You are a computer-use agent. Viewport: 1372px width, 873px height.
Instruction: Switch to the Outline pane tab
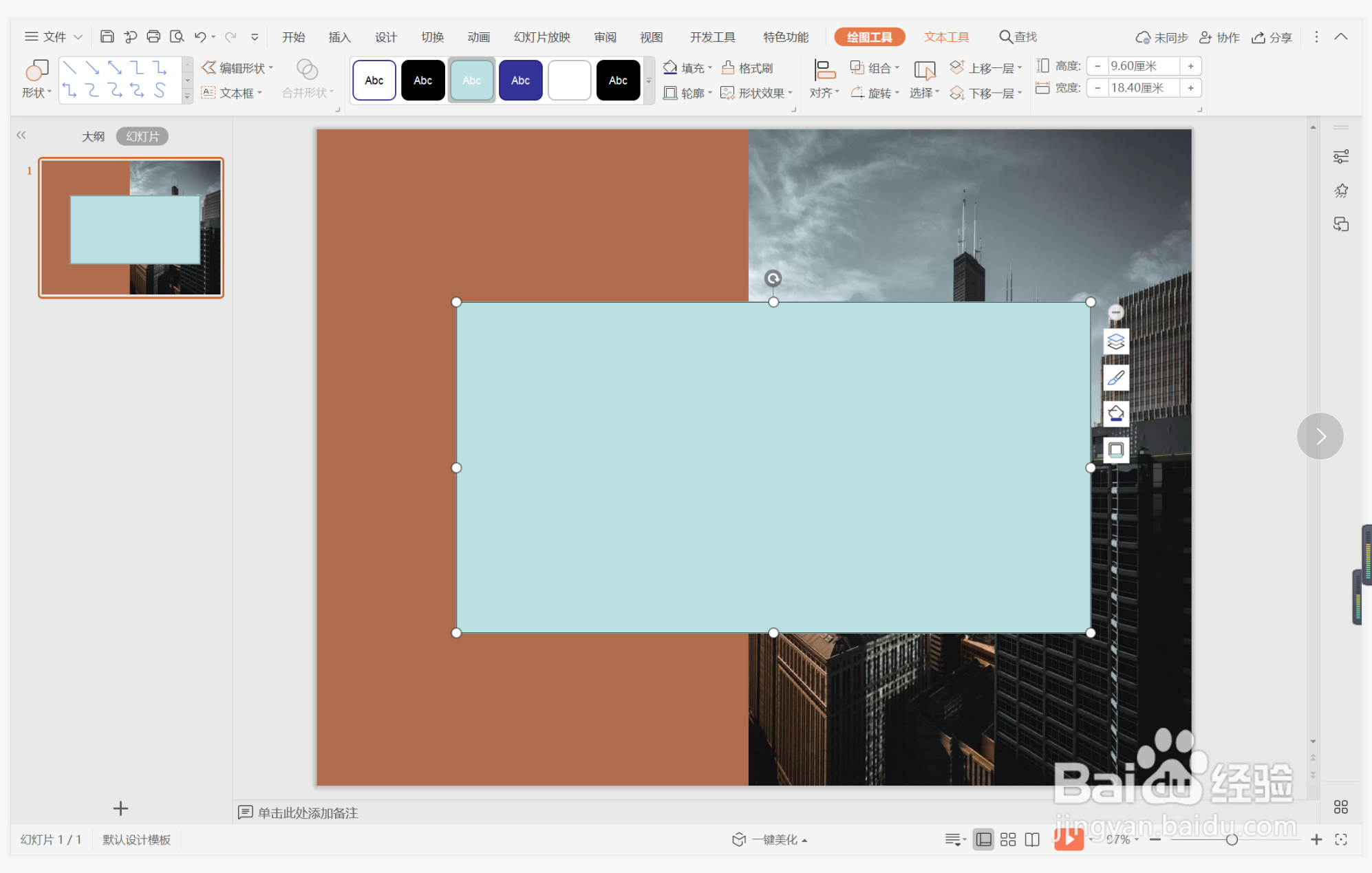tap(94, 136)
